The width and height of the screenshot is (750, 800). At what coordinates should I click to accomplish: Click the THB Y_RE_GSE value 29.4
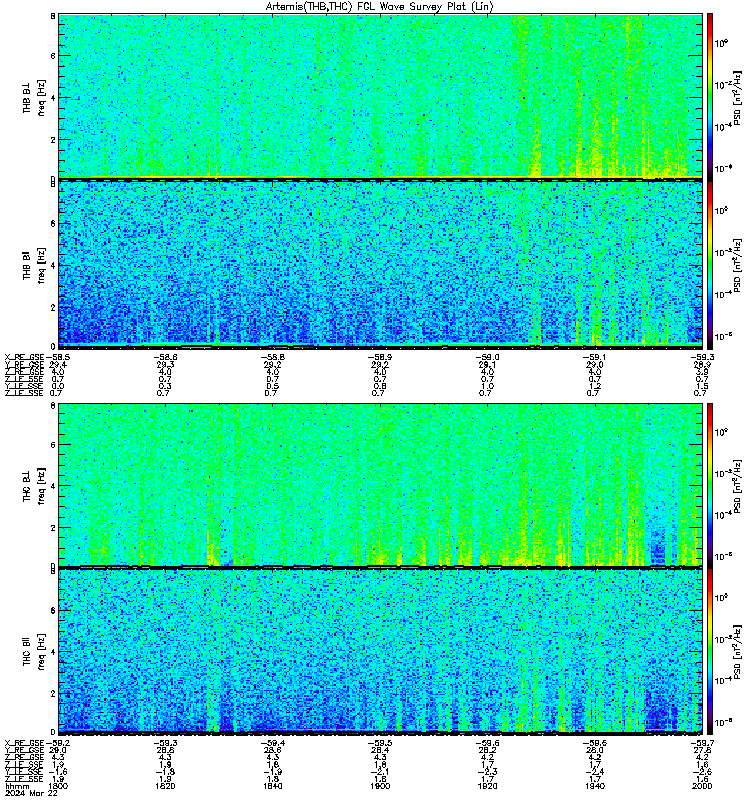click(58, 365)
